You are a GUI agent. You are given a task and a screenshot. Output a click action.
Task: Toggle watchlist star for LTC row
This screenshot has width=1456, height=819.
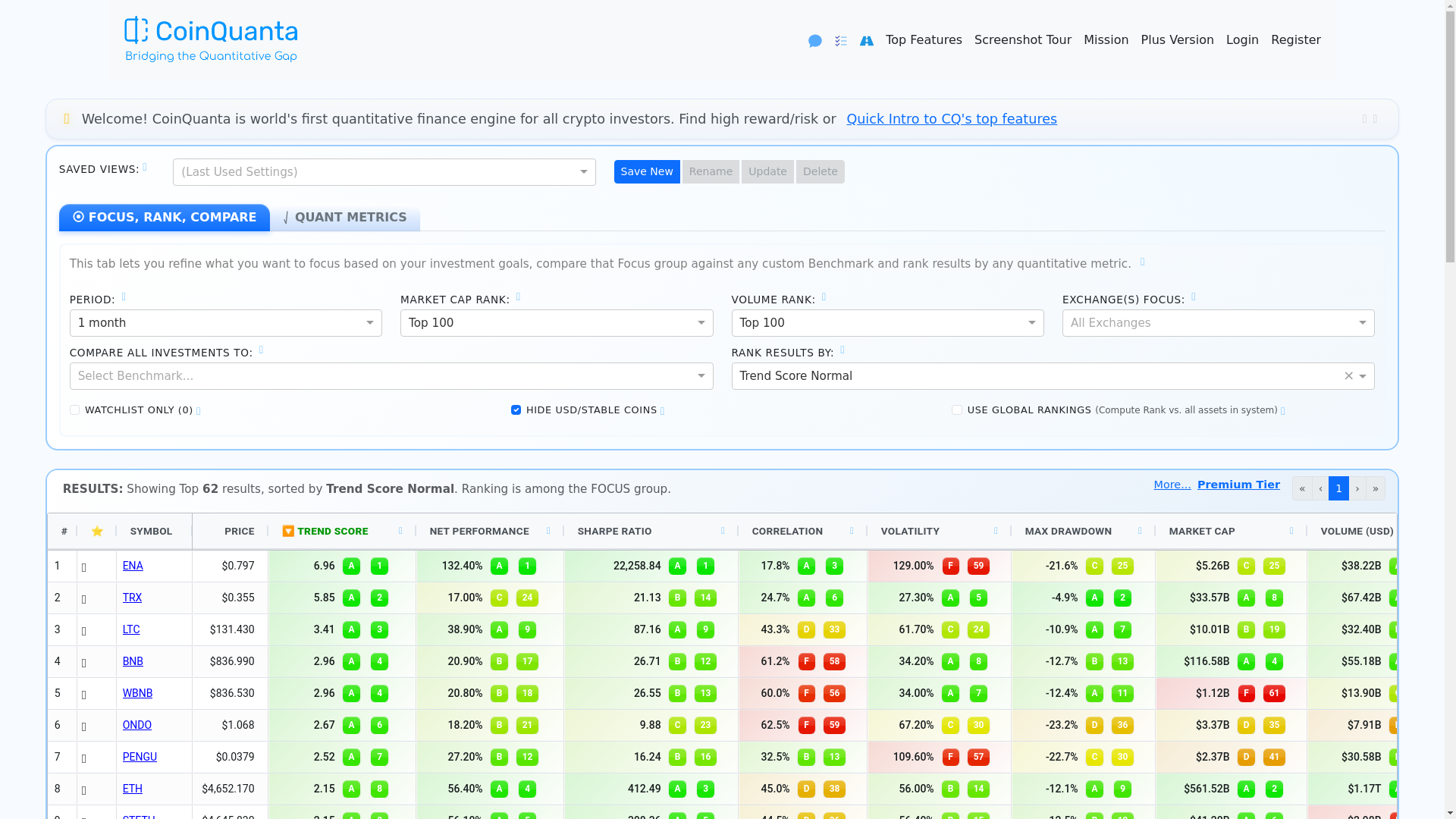coord(84,631)
